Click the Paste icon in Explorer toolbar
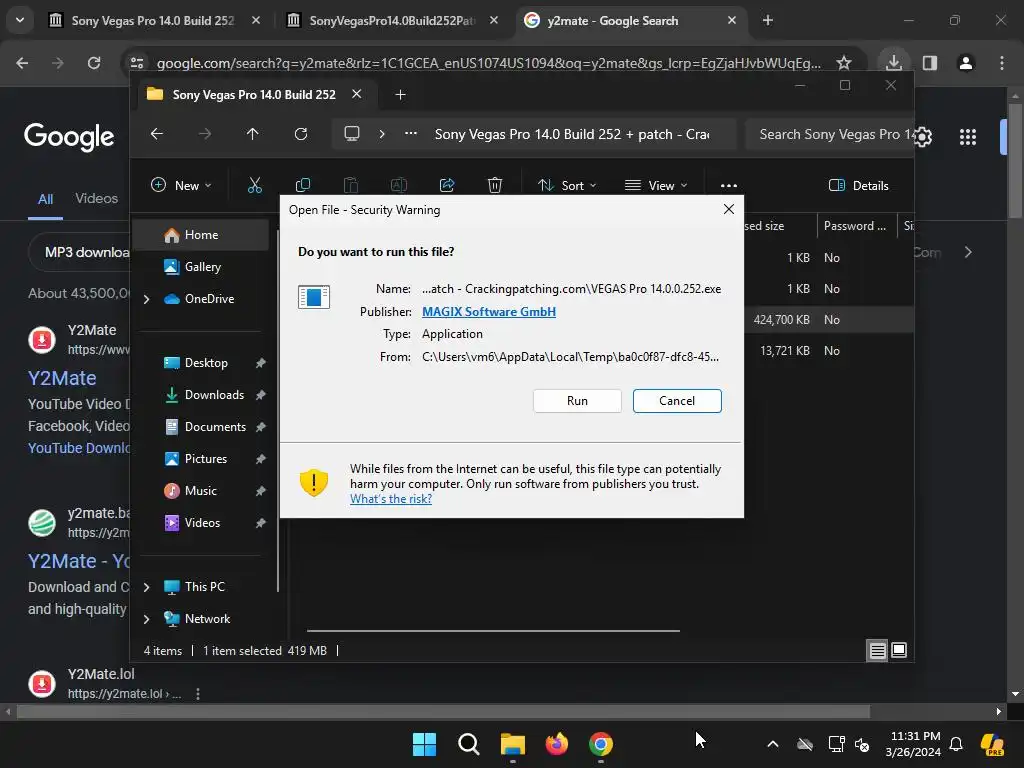The image size is (1024, 768). (x=351, y=185)
